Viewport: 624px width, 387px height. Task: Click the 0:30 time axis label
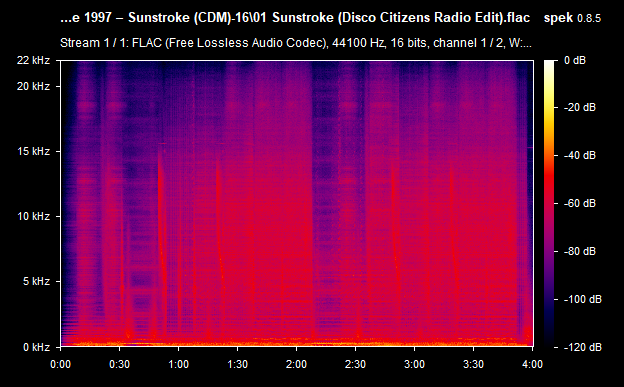click(x=119, y=364)
